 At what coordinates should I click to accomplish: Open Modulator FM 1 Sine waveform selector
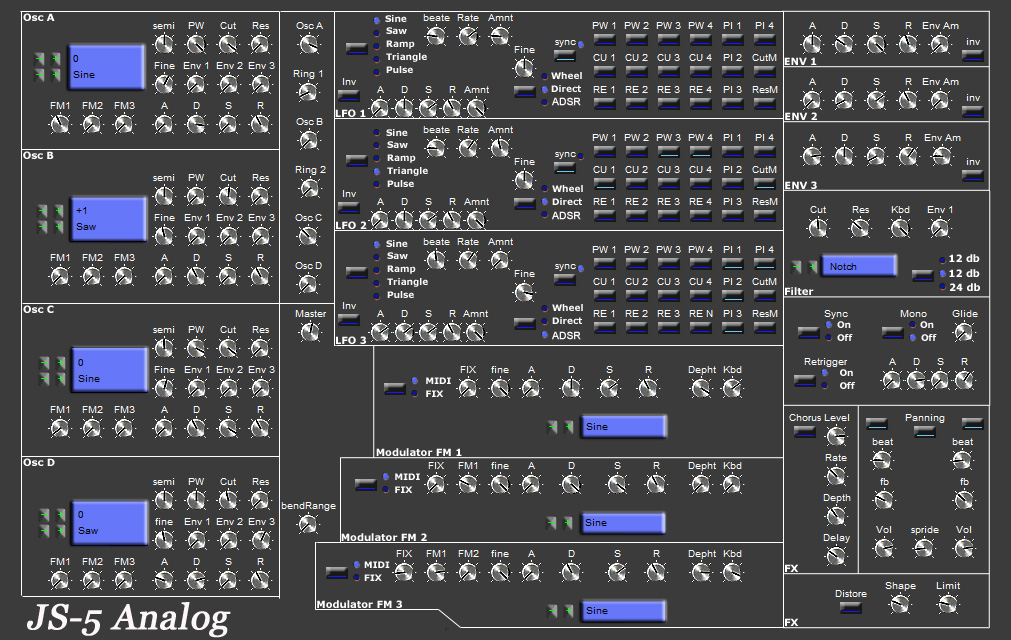pos(623,426)
